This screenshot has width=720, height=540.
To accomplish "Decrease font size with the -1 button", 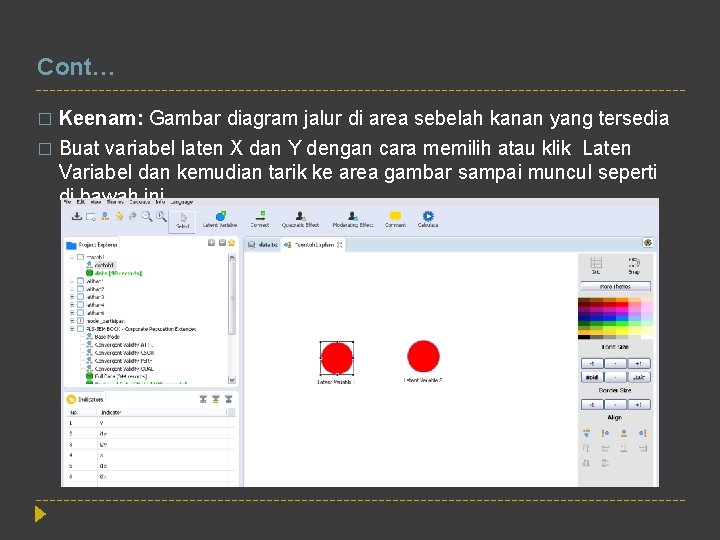I will 592,364.
